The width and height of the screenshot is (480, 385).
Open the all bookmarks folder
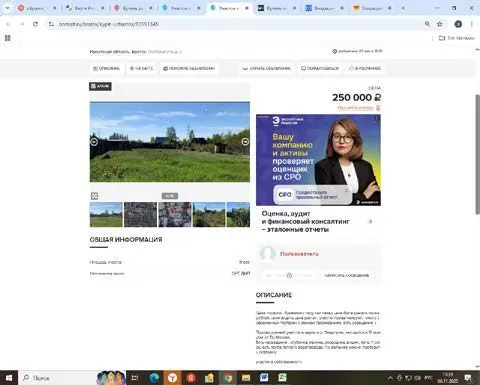point(457,38)
